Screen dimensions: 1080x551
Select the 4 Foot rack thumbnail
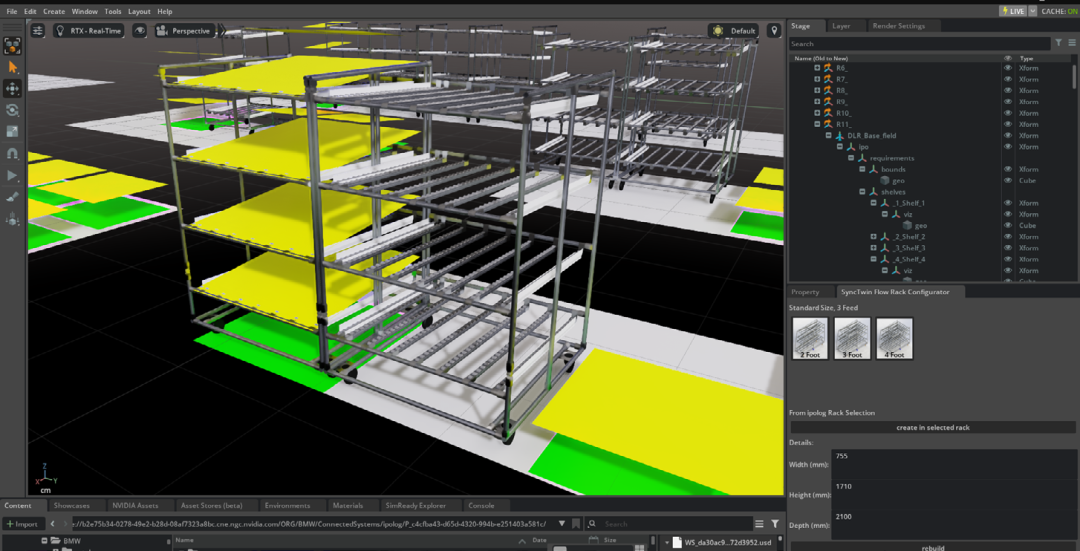pyautogui.click(x=894, y=338)
